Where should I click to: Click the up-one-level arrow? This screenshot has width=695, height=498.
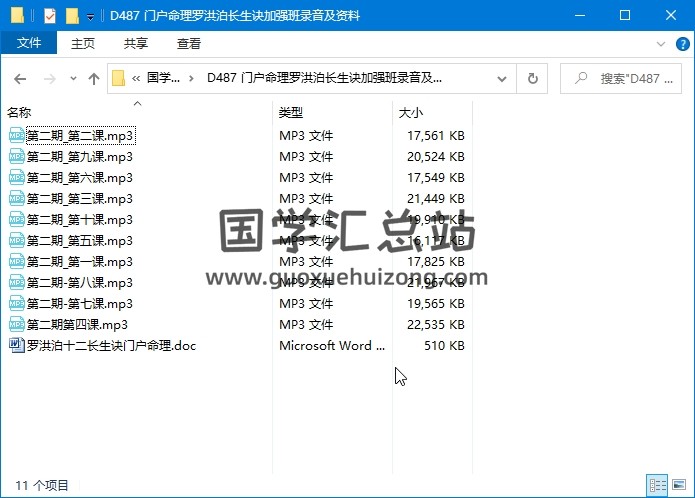point(93,79)
